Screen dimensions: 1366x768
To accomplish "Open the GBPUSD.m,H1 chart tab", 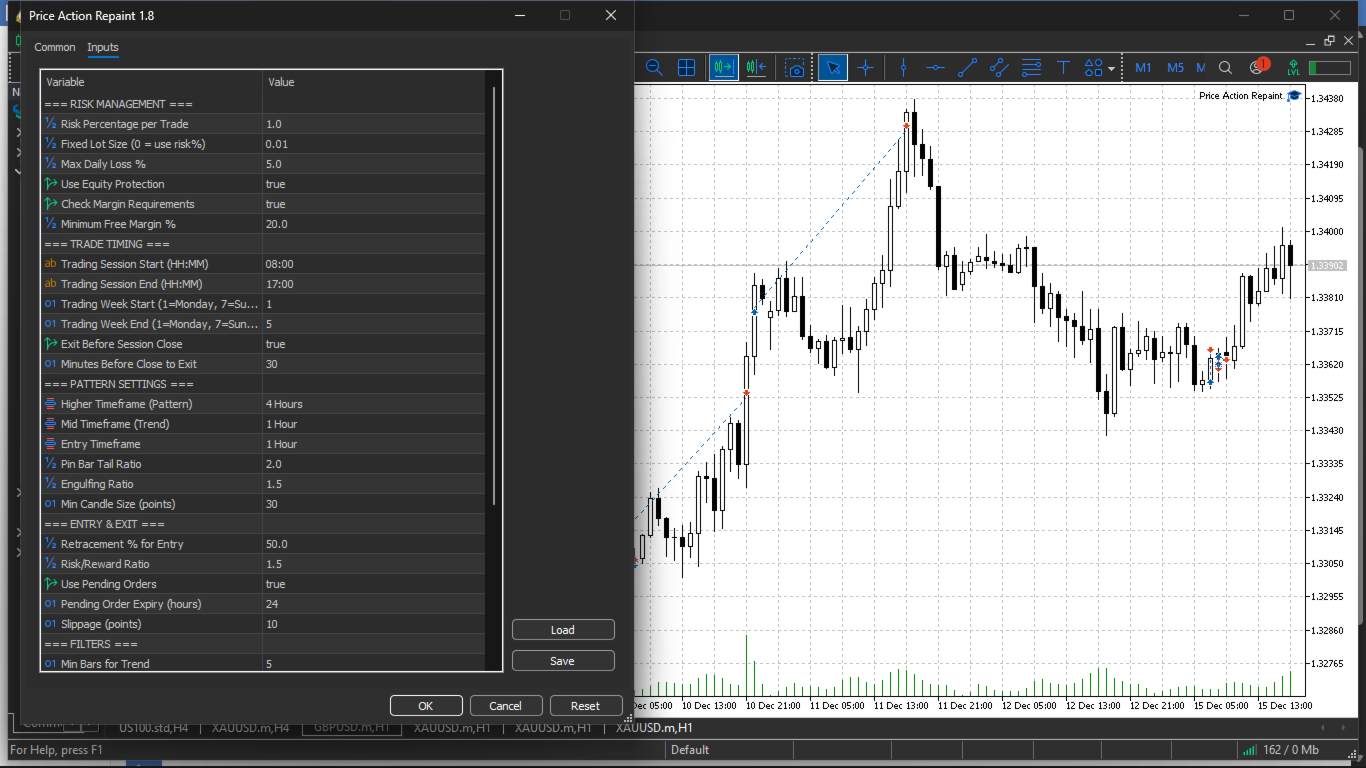I will [351, 728].
